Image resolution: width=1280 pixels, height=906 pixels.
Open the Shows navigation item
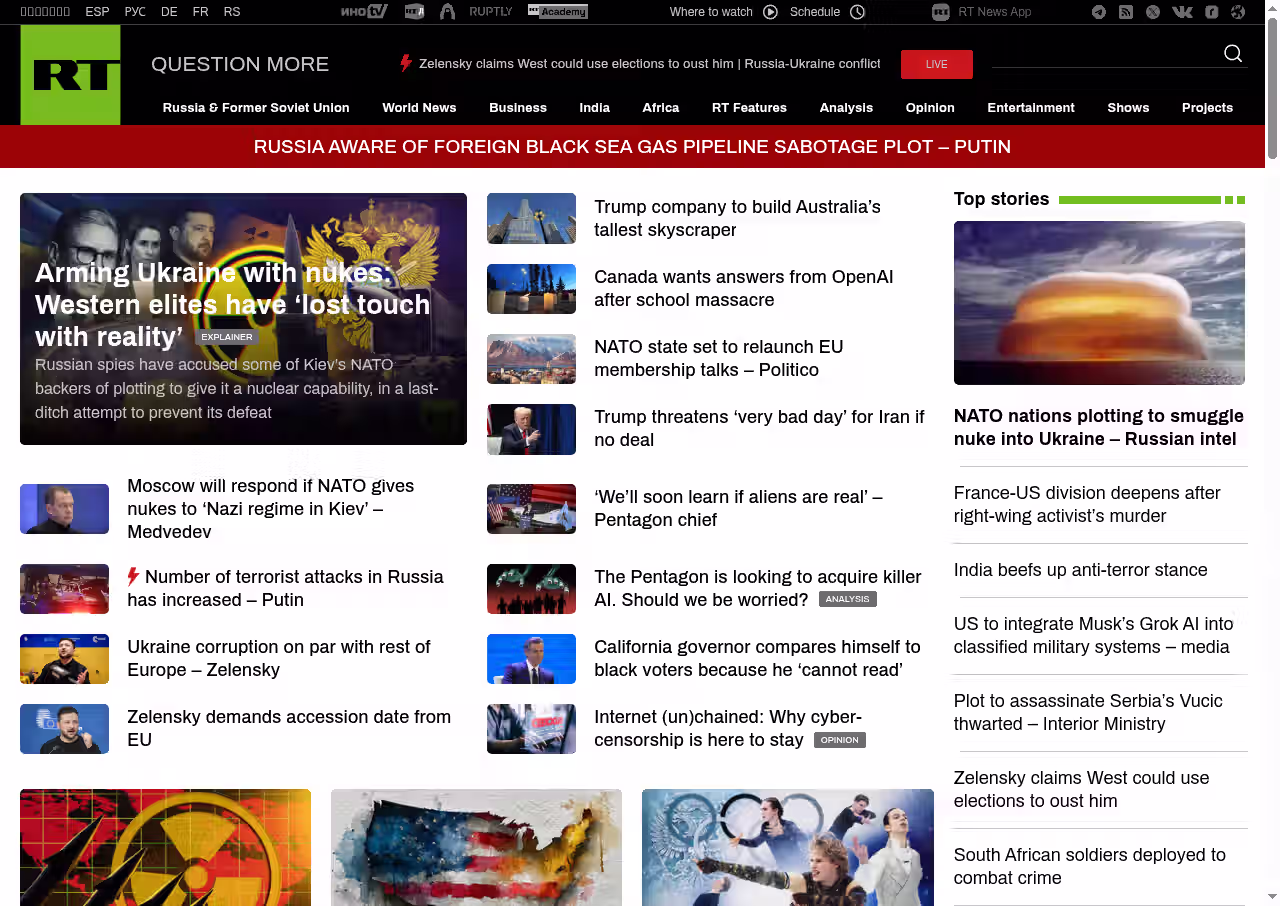(x=1127, y=108)
